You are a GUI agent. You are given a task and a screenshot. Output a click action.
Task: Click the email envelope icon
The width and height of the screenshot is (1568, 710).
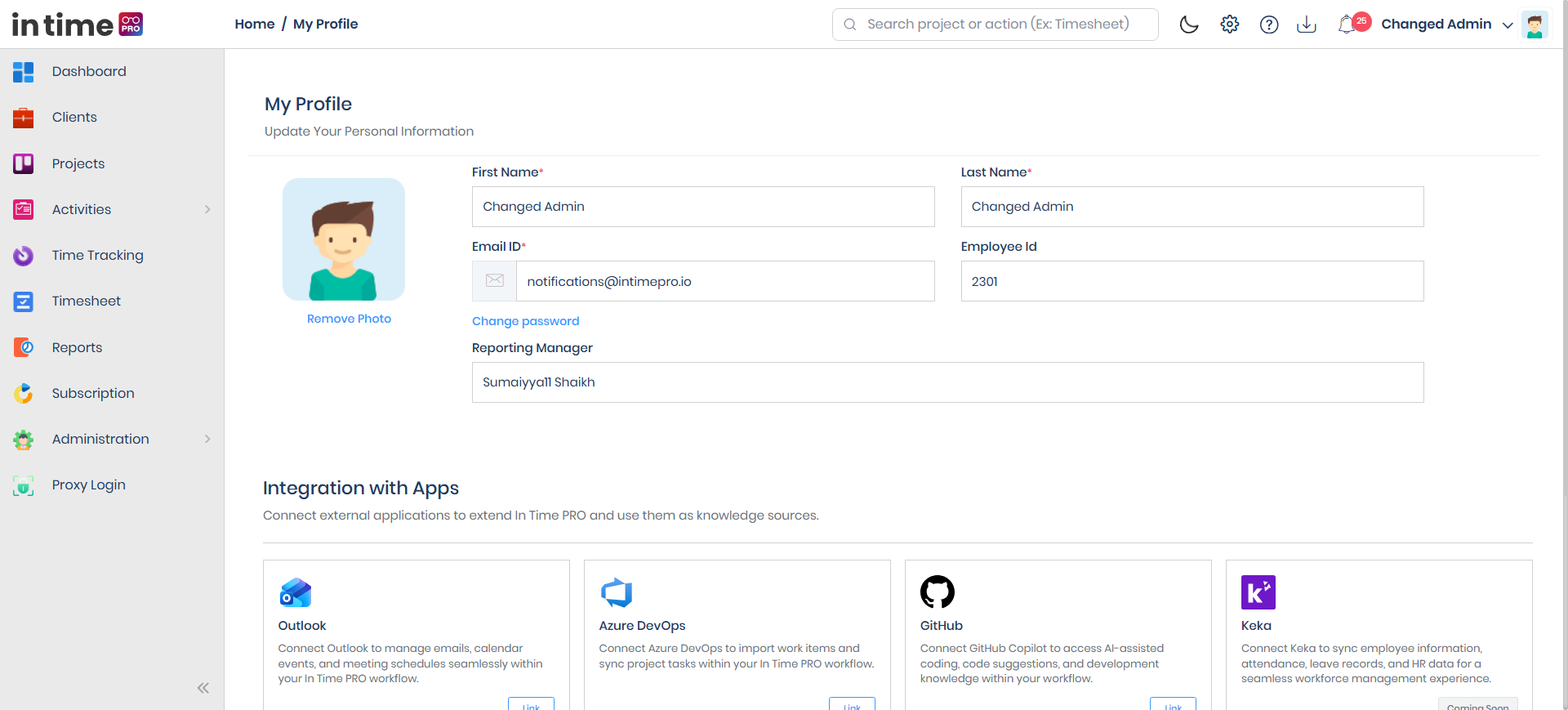(x=495, y=281)
